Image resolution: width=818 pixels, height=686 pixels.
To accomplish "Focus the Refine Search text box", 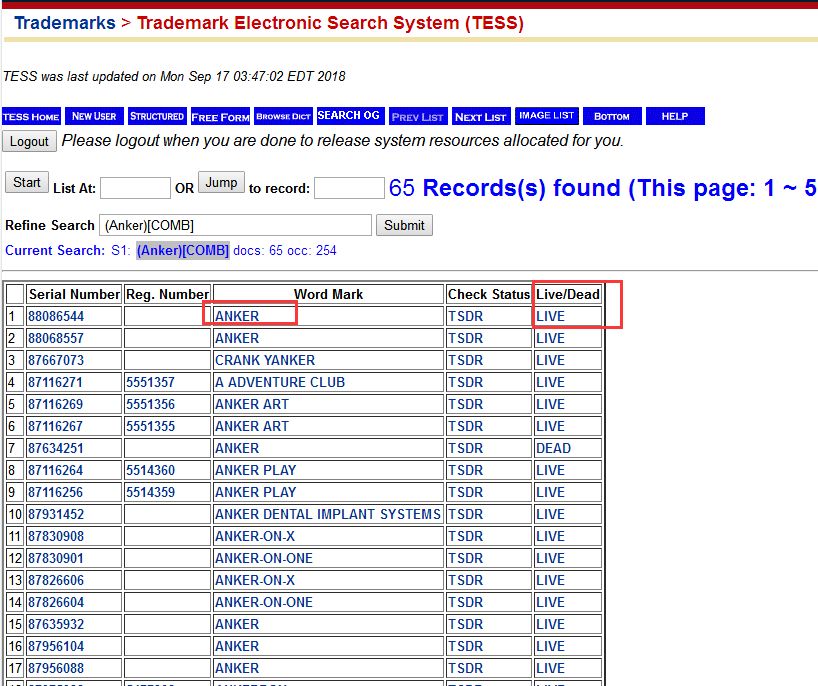I will click(235, 225).
